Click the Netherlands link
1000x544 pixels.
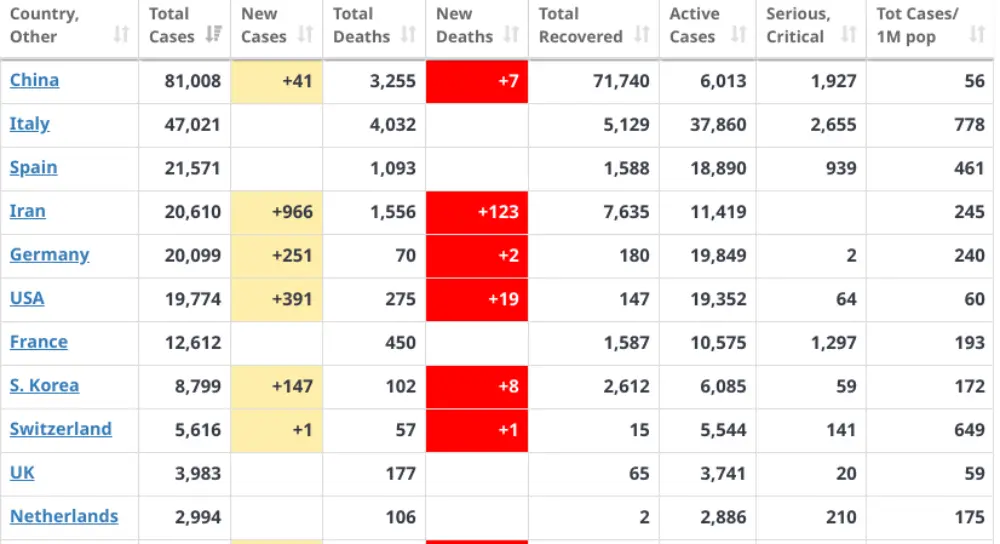[64, 517]
